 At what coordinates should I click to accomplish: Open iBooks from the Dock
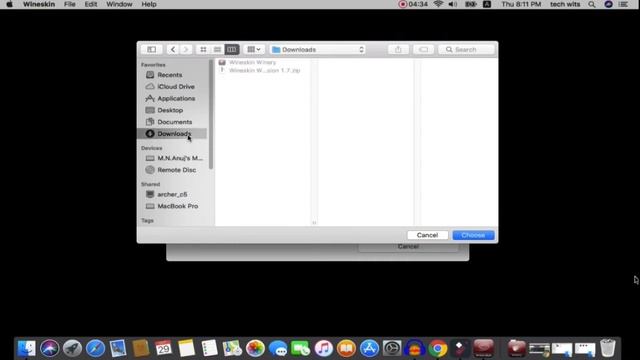click(x=347, y=349)
